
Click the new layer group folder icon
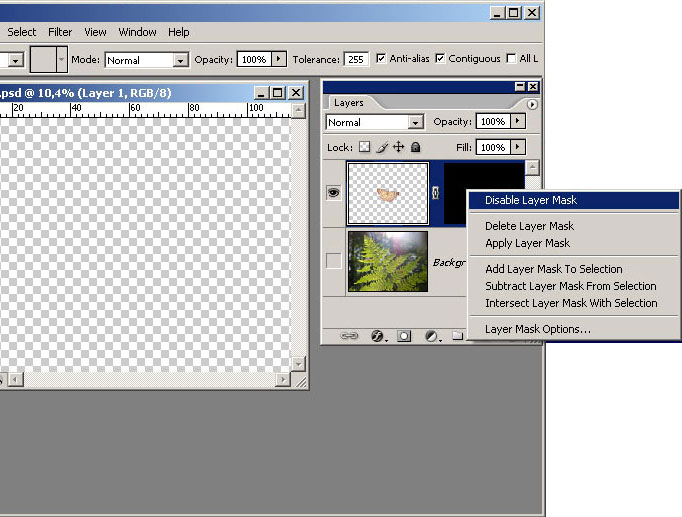pyautogui.click(x=458, y=336)
